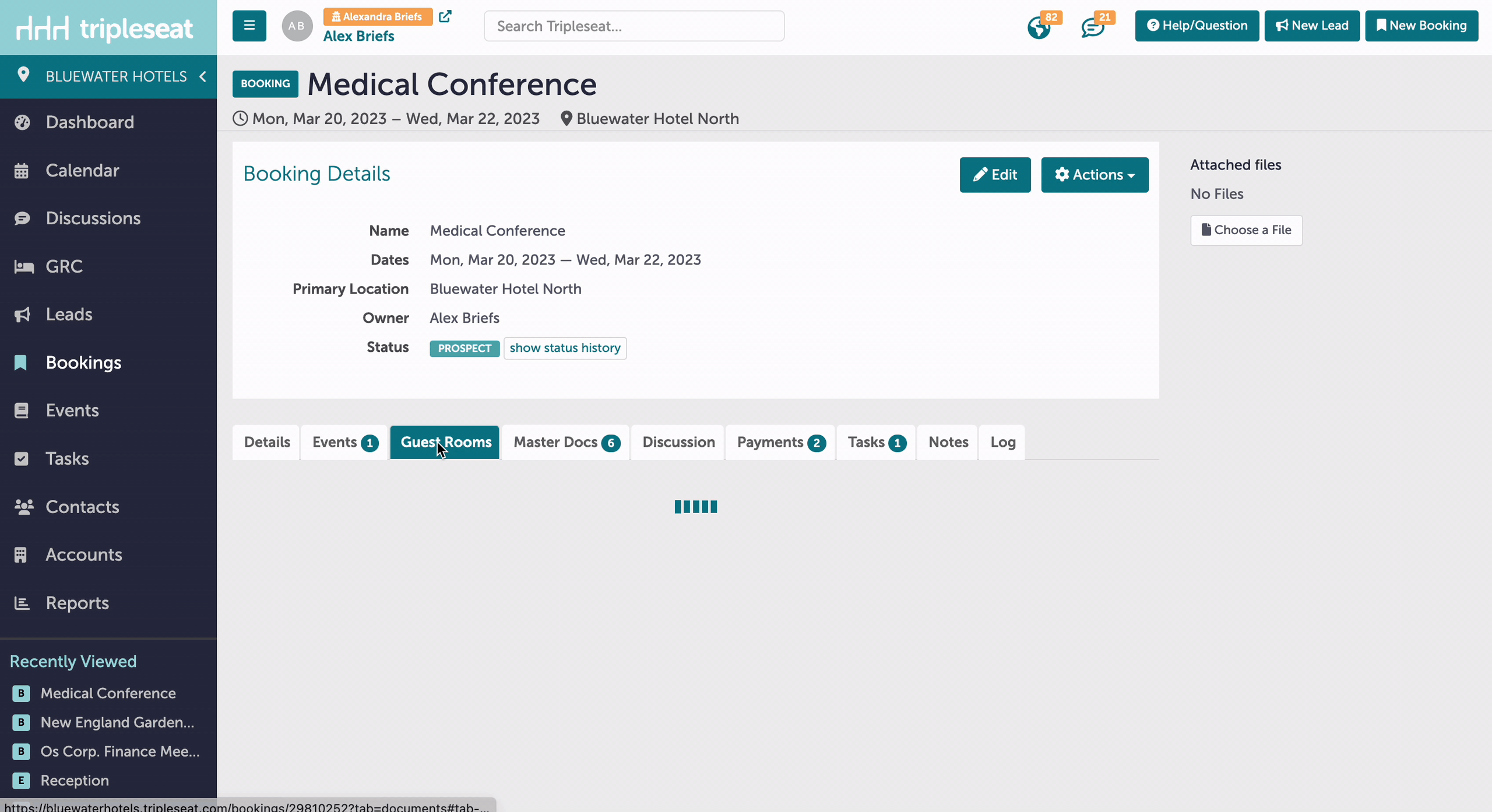Click Choose a File button

click(x=1246, y=230)
